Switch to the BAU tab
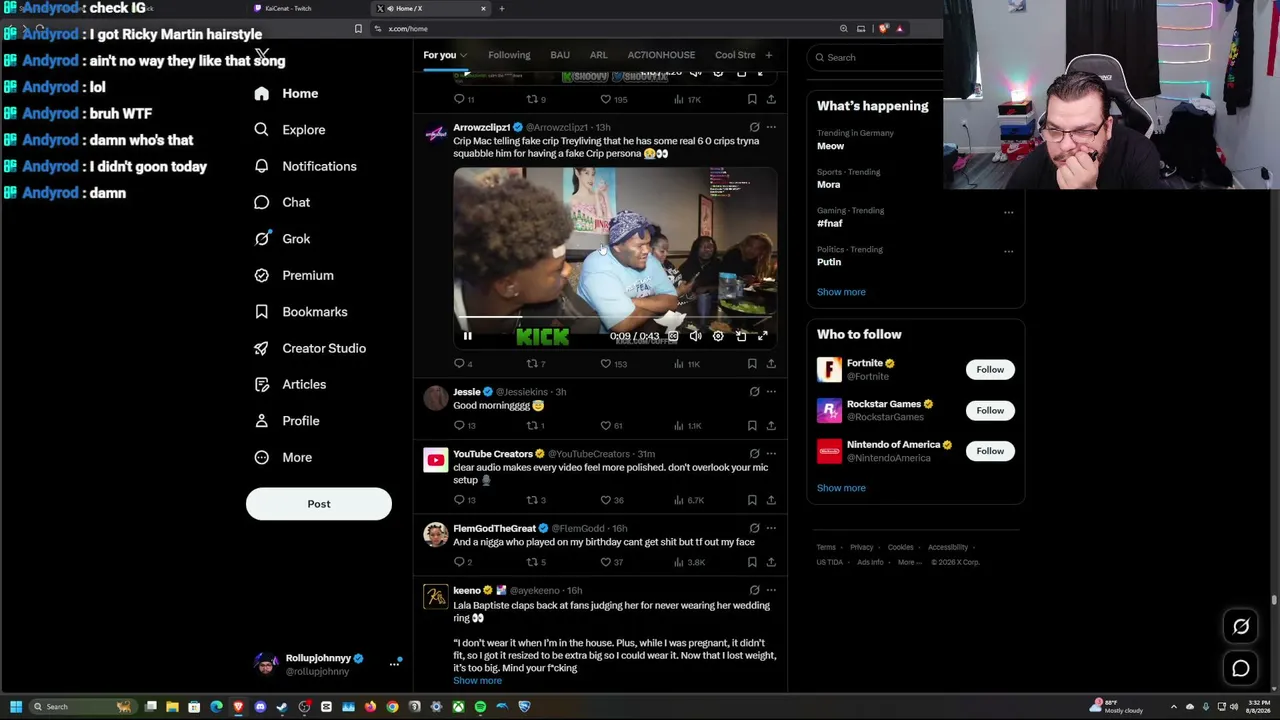Image resolution: width=1280 pixels, height=720 pixels. (x=560, y=55)
